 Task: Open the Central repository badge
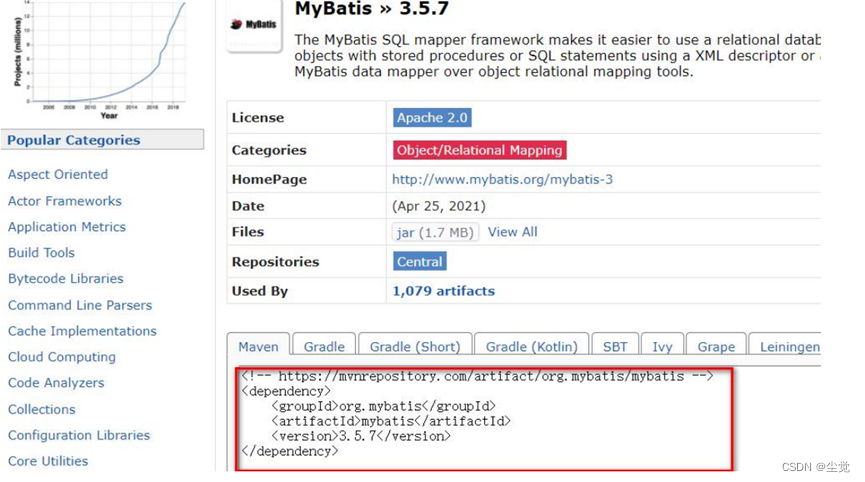coord(419,262)
